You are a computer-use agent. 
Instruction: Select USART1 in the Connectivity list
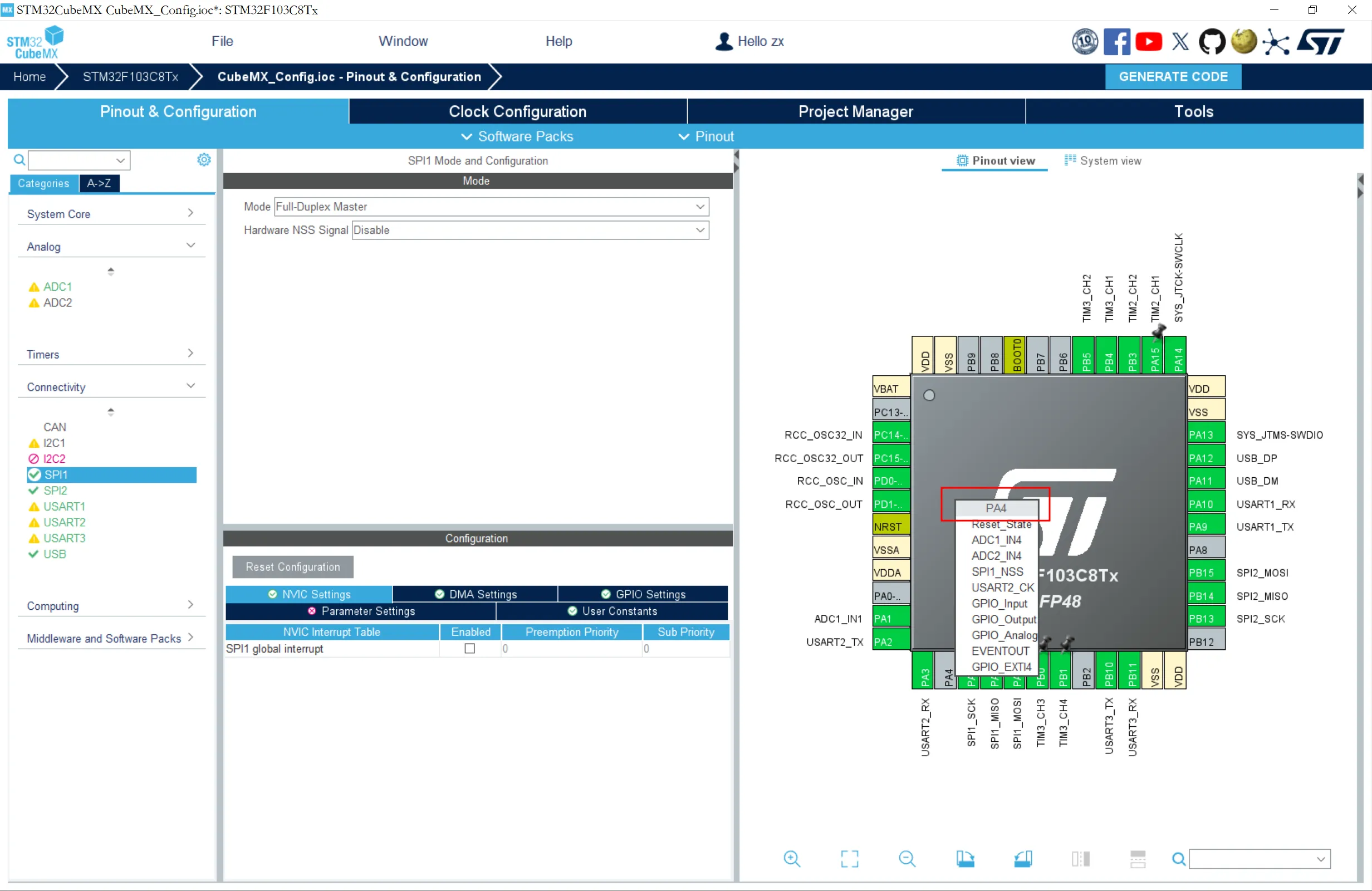64,506
